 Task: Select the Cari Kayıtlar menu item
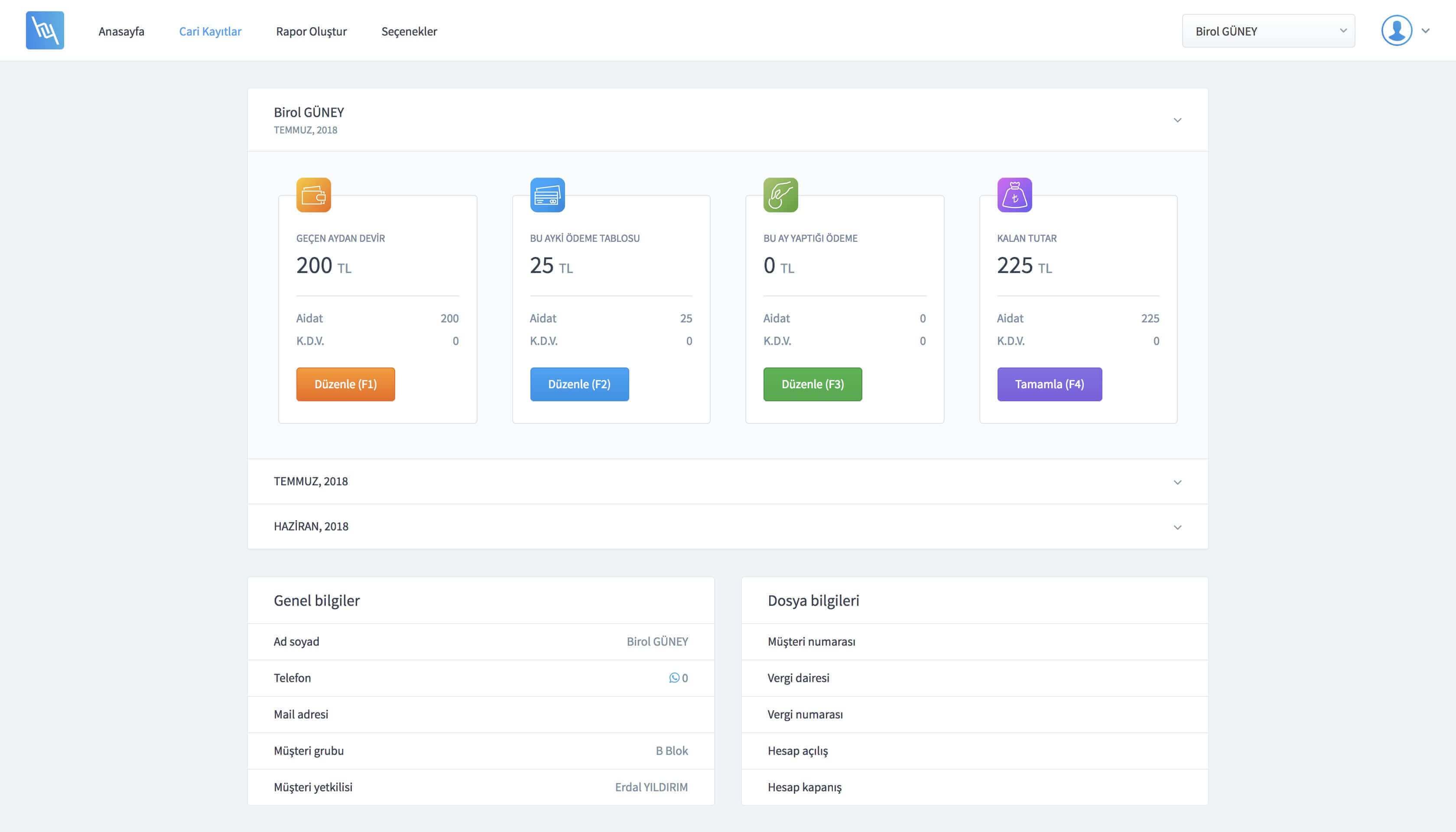click(x=210, y=32)
